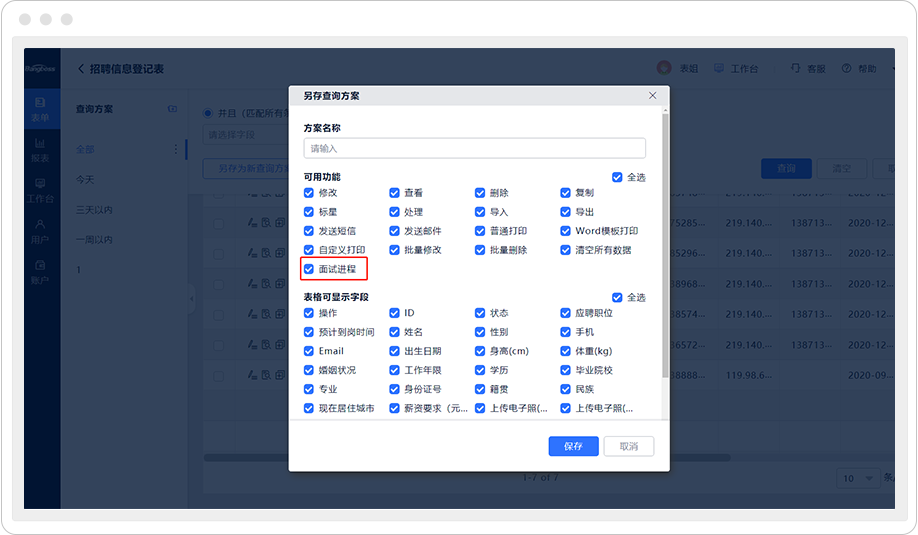Image resolution: width=918 pixels, height=535 pixels.
Task: Disable the 清空所有数据 checkbox
Action: pos(566,250)
